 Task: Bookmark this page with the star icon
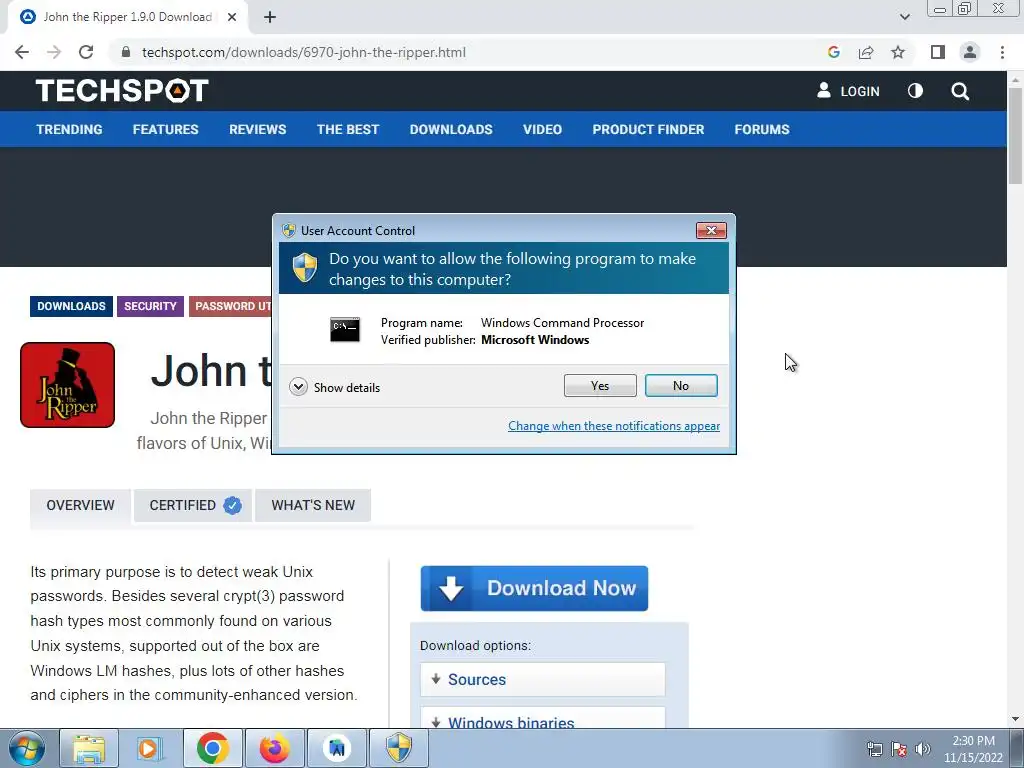click(898, 52)
